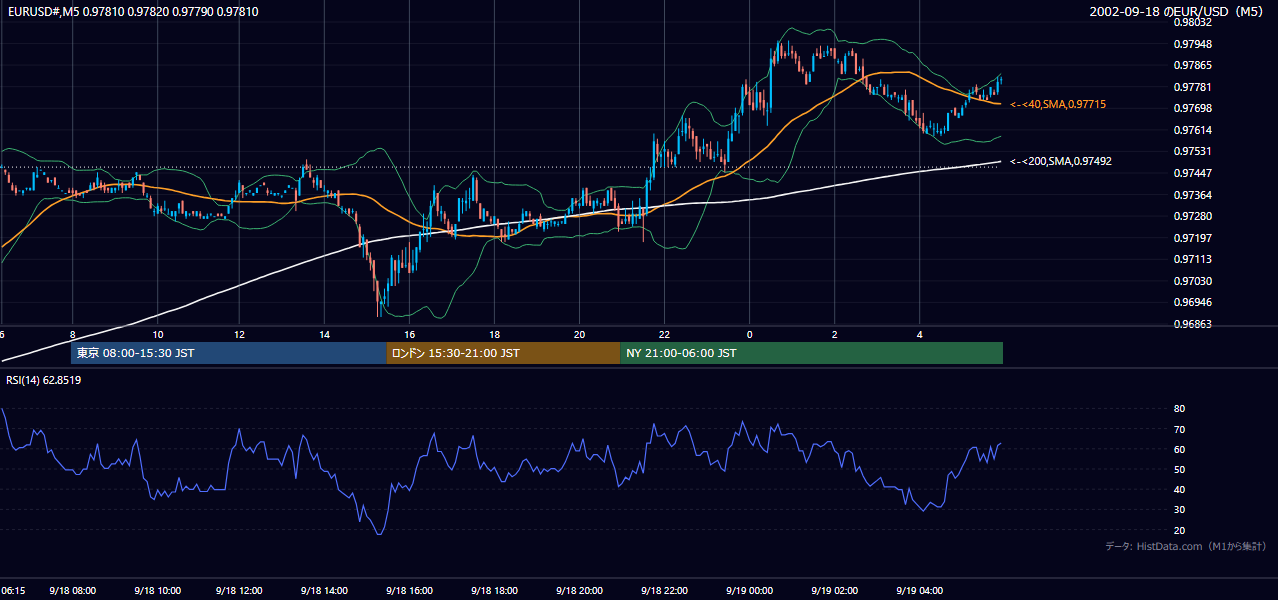Click the 9/19 00:00 date axis label
This screenshot has width=1278, height=600.
click(x=749, y=591)
